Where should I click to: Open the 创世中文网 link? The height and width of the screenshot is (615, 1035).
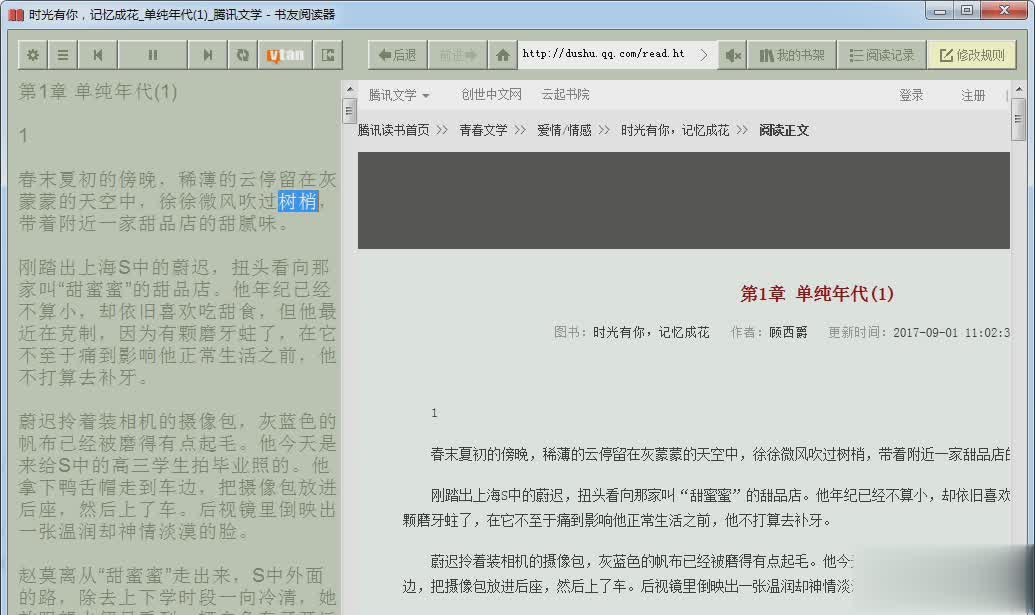[491, 95]
